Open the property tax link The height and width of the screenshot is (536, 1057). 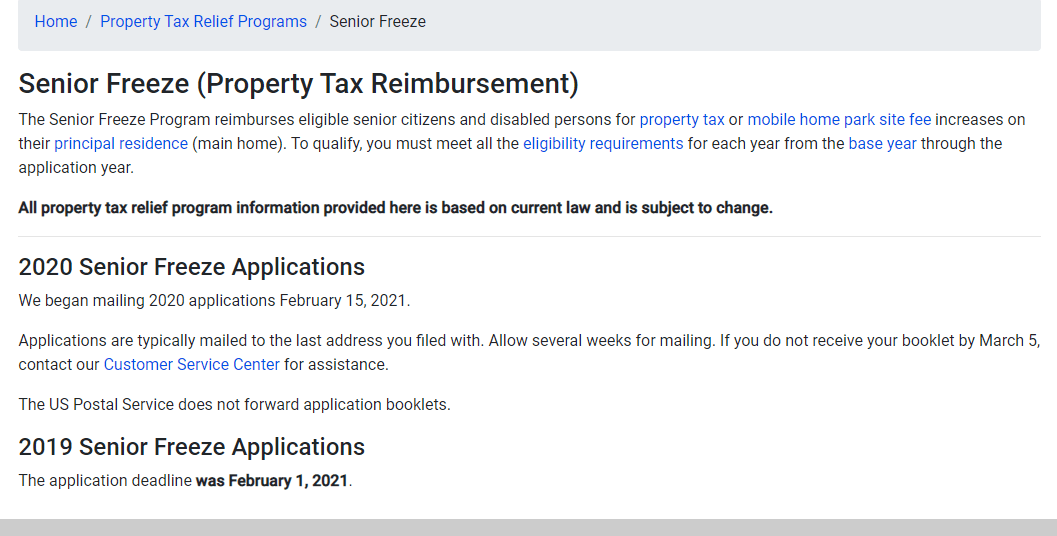click(682, 119)
